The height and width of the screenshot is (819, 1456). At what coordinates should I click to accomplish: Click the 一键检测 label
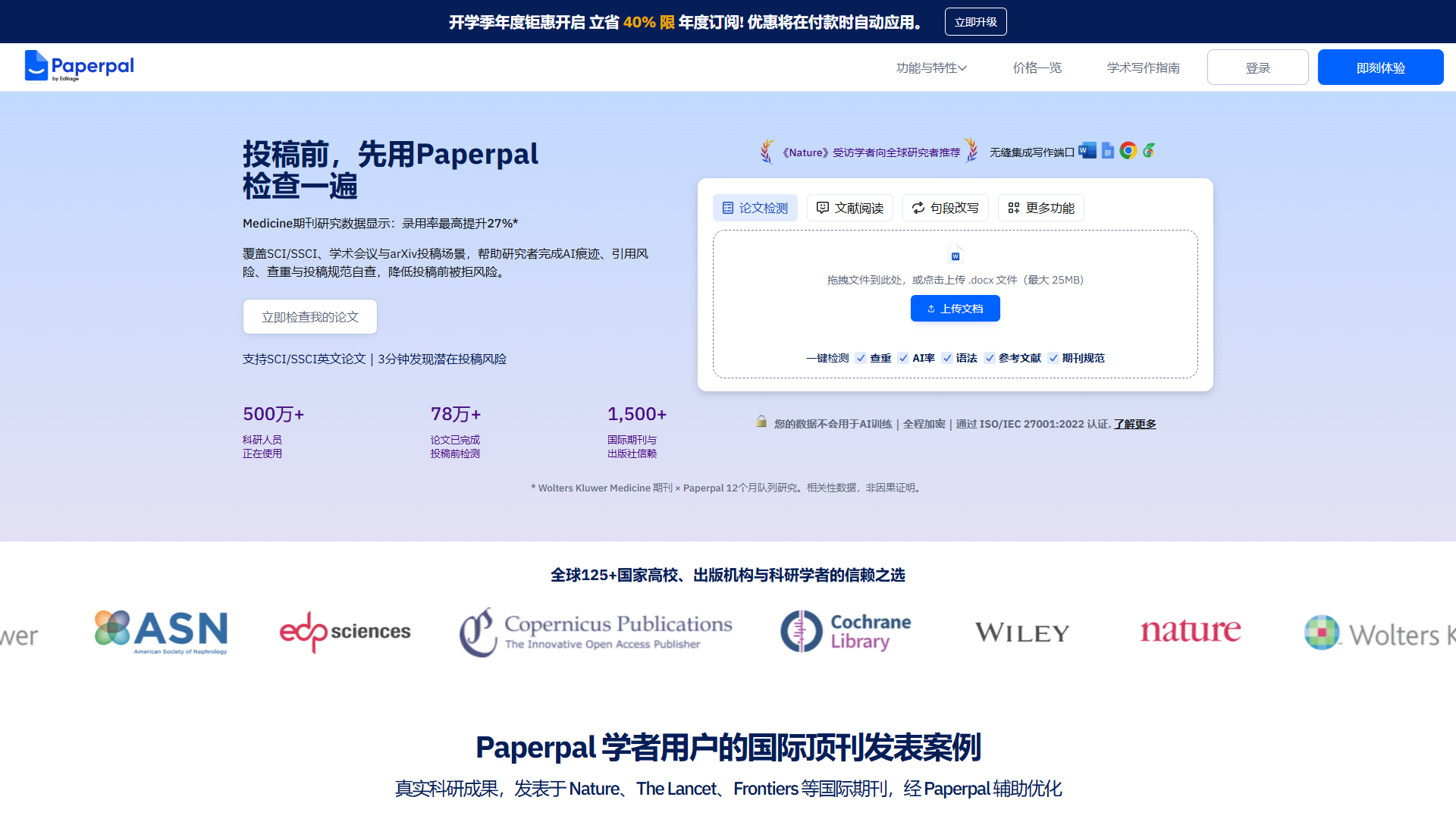coord(827,358)
